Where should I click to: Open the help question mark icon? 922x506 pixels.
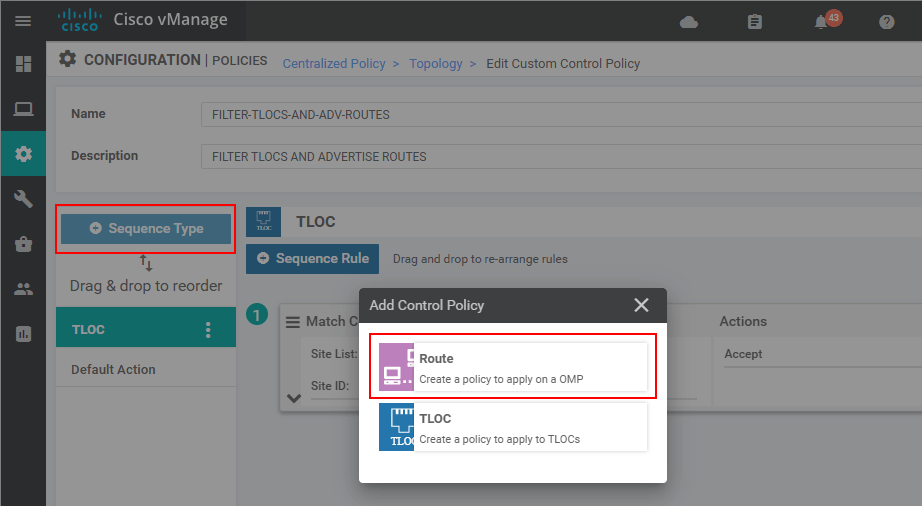tap(886, 22)
